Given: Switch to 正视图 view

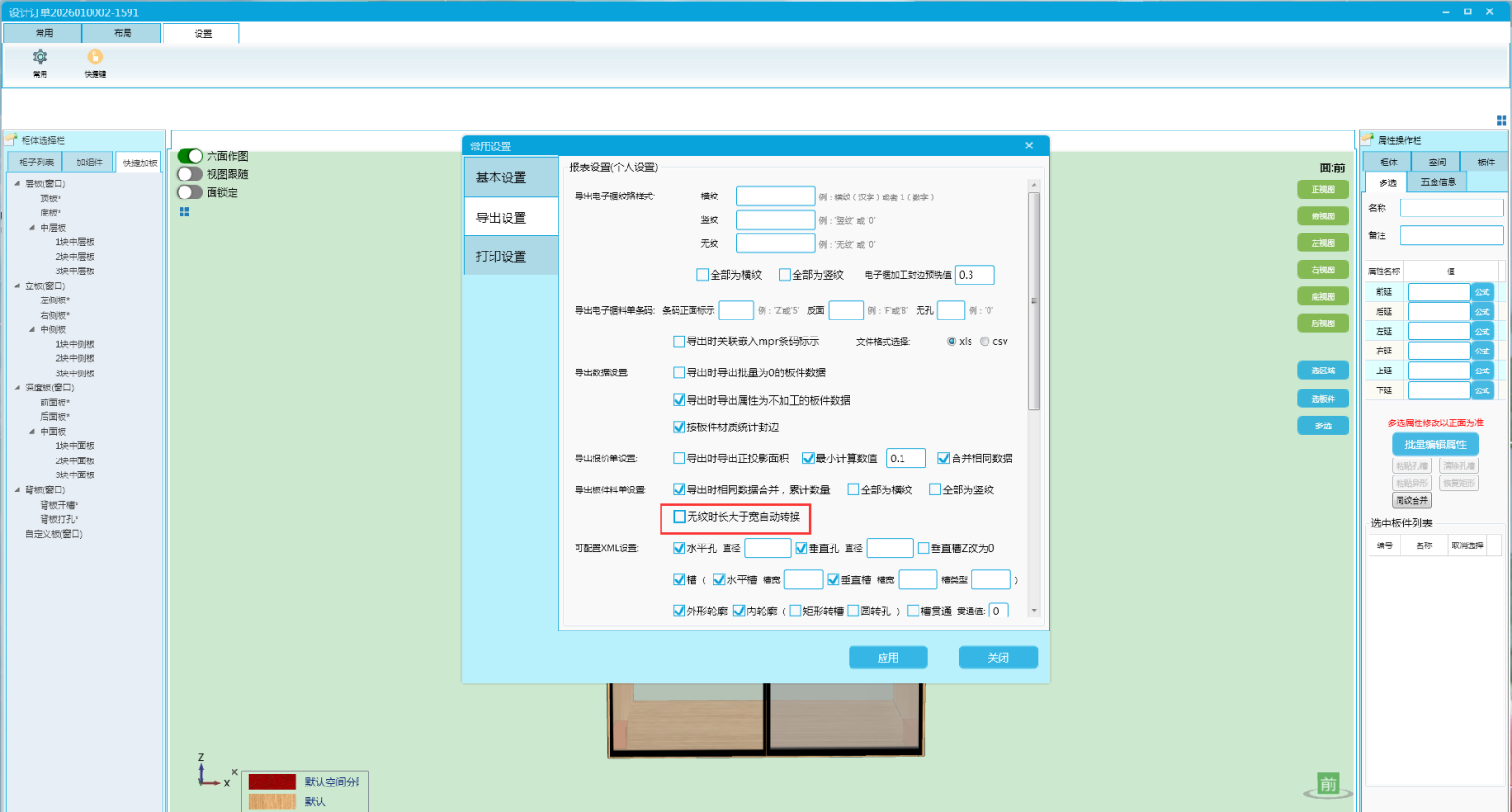Looking at the screenshot, I should coord(1323,189).
